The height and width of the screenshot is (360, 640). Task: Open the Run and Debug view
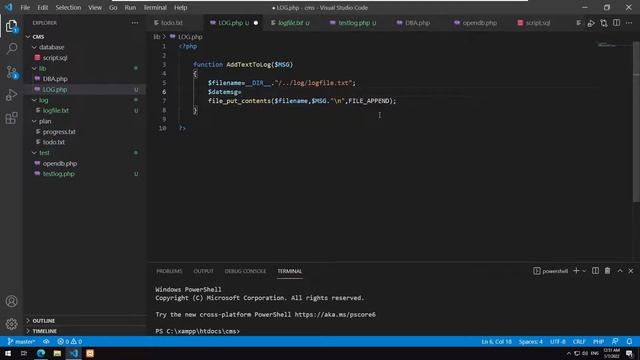click(11, 95)
